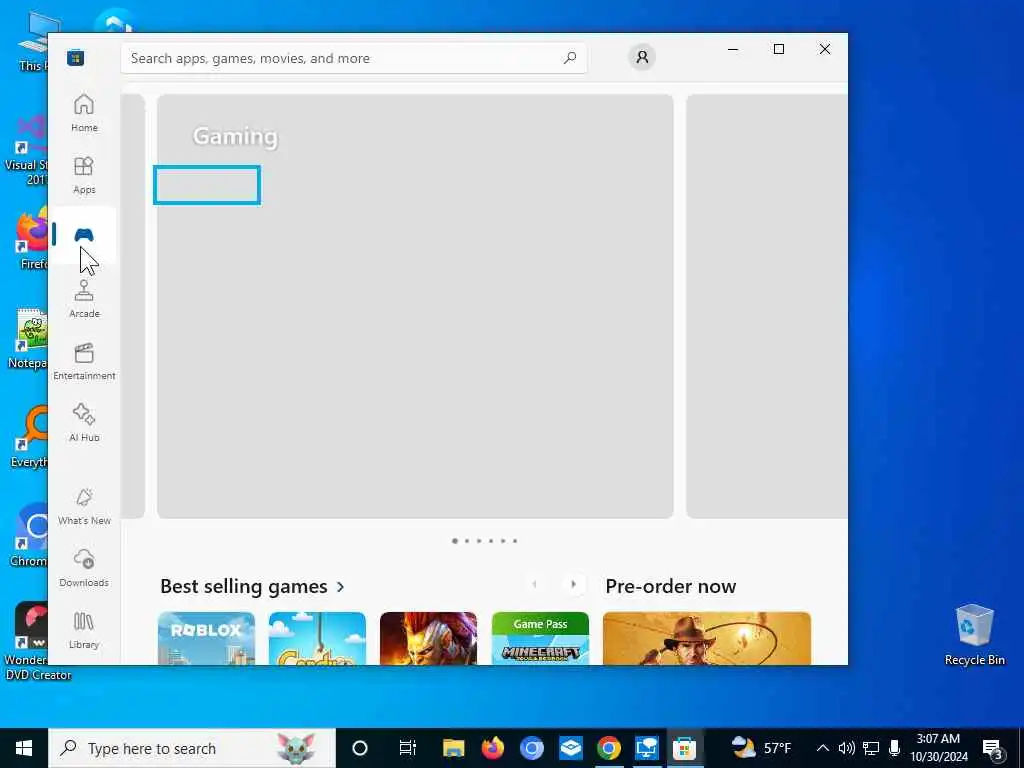Open the Apps section in the sidebar
This screenshot has height=768, width=1024.
(84, 175)
